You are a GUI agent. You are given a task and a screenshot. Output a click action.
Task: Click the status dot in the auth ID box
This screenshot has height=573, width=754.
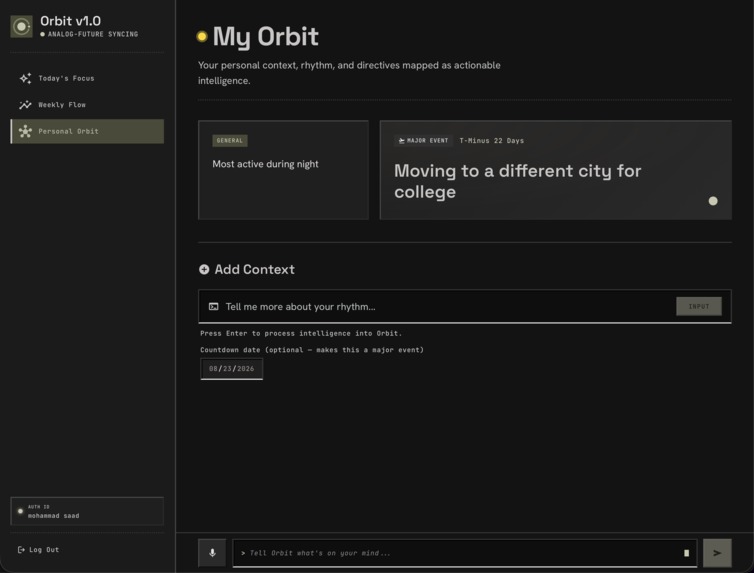tap(20, 511)
